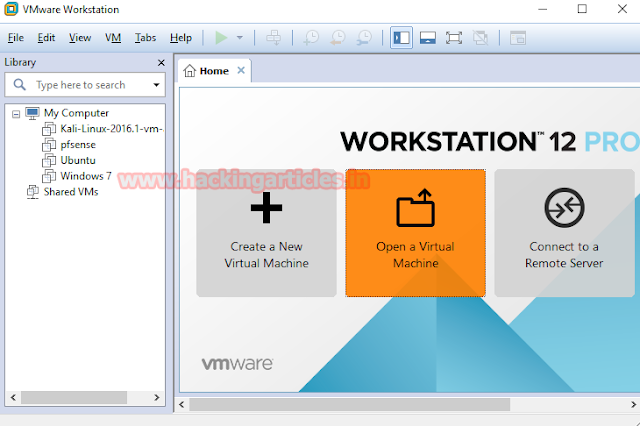The width and height of the screenshot is (640, 426).
Task: Click Send Ctrl+Alt+Del toolbar icon
Action: coord(273,38)
